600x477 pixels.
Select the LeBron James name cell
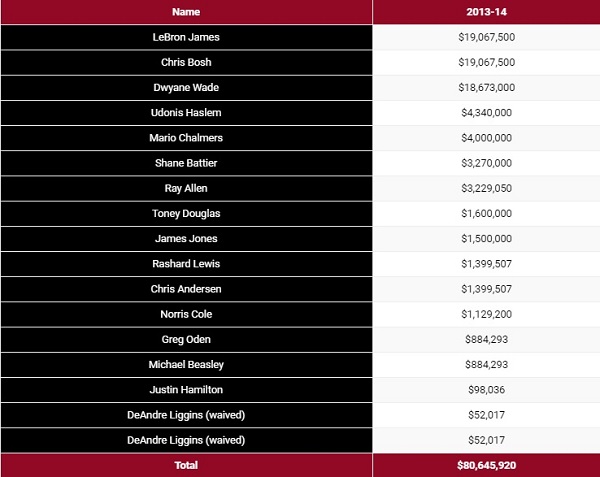tap(186, 37)
